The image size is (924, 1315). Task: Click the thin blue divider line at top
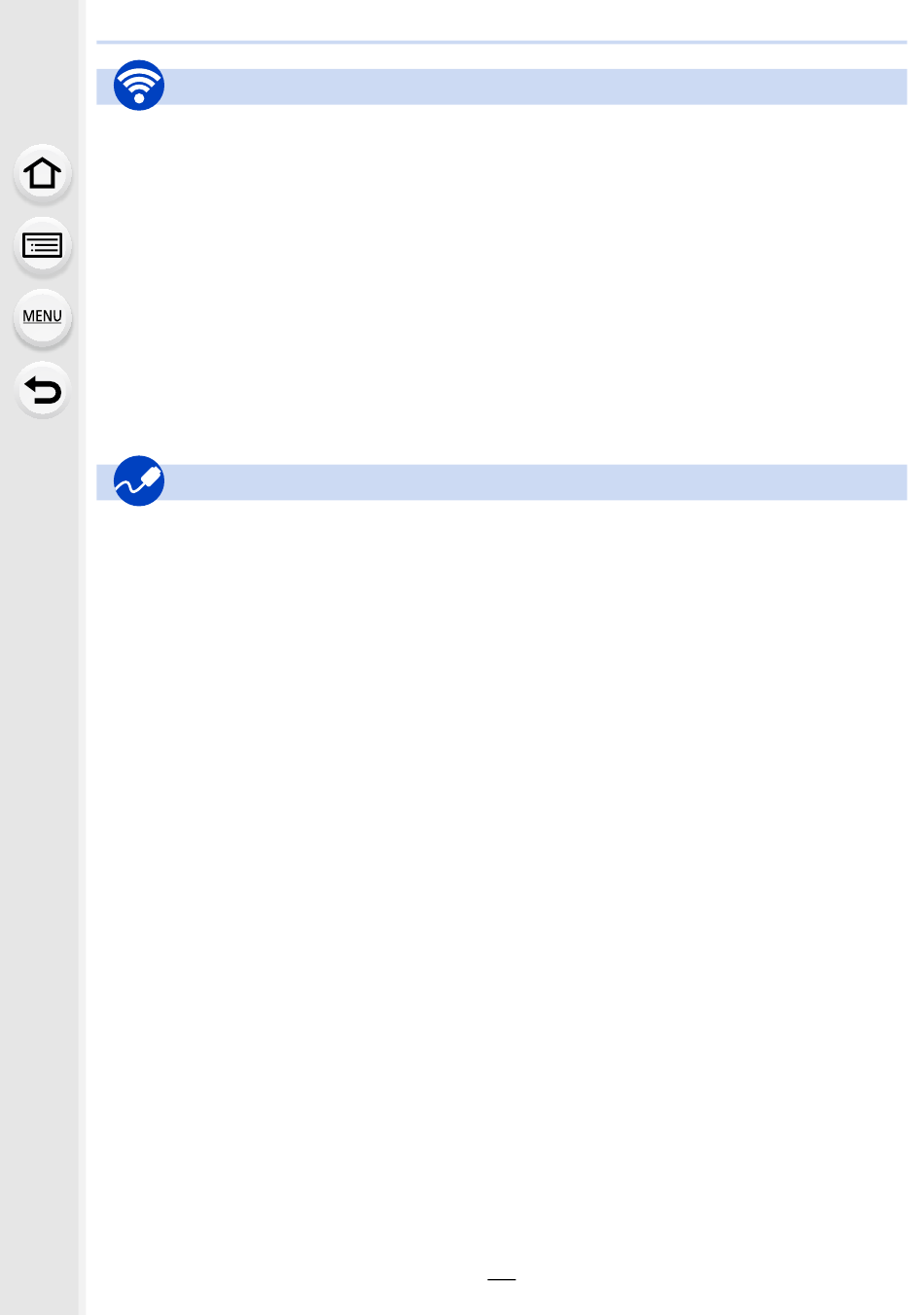(x=502, y=43)
